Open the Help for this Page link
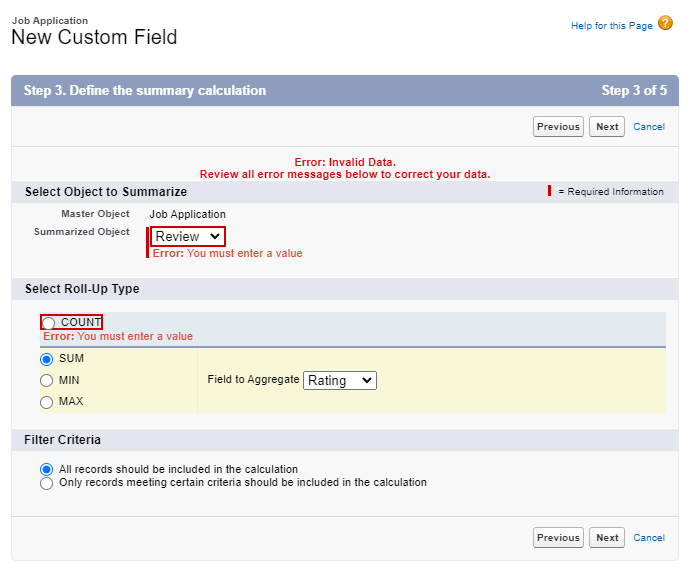 click(611, 26)
